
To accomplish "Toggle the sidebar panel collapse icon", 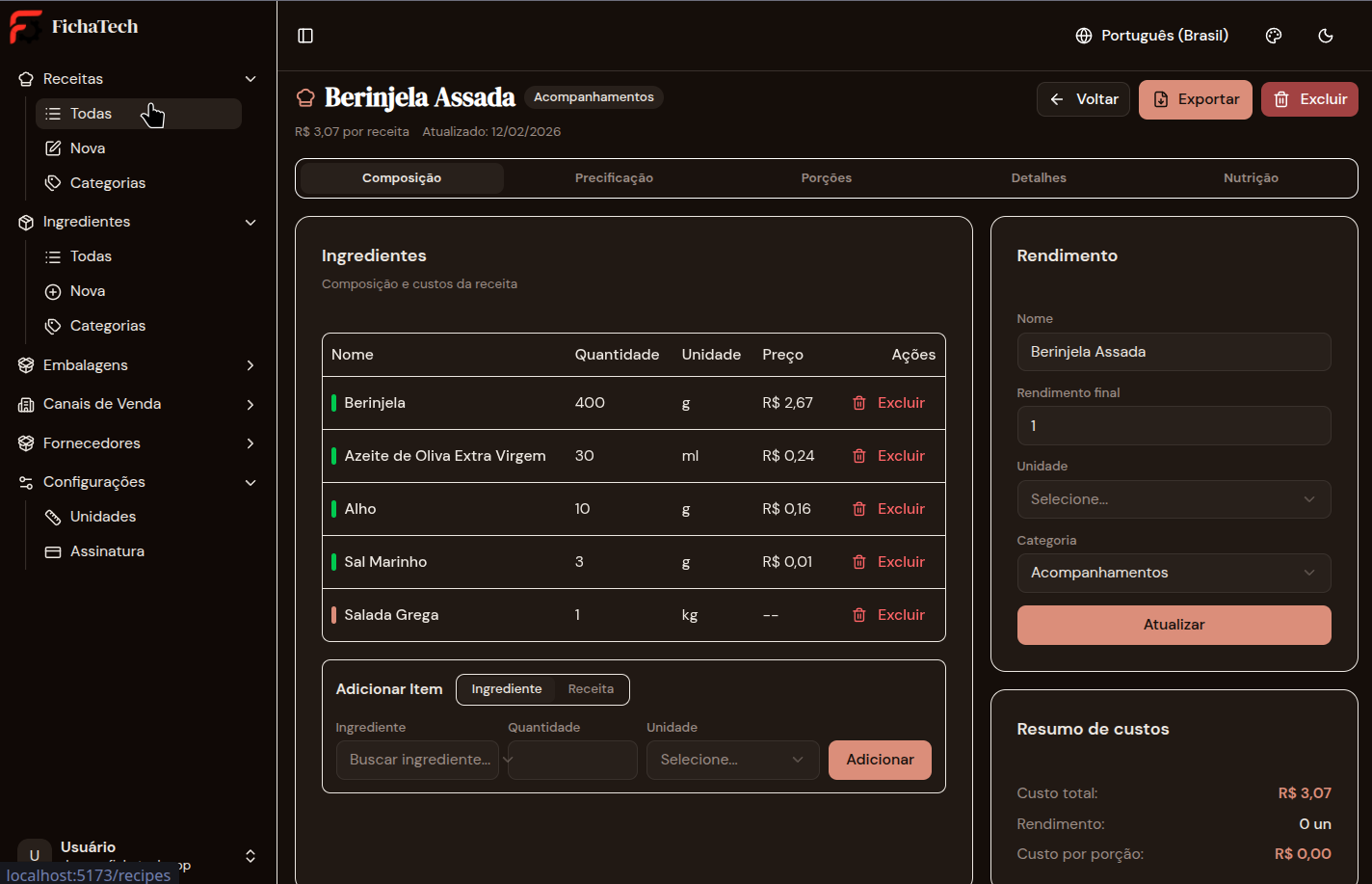I will click(x=305, y=35).
